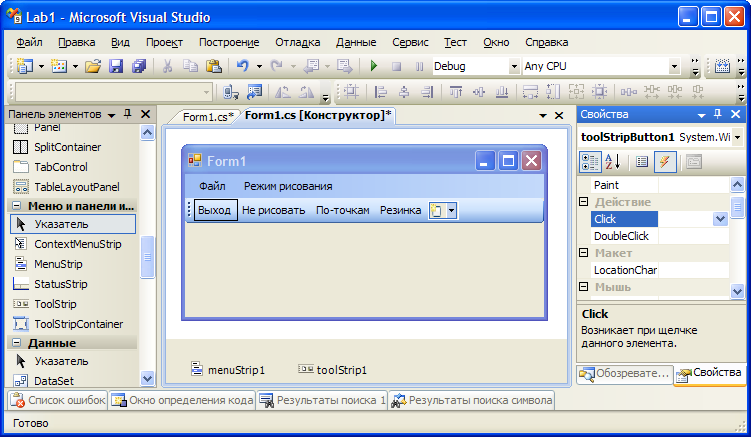Viewport: 751px width, 437px height.
Task: Click the Copy toolbar icon
Action: (x=191, y=66)
